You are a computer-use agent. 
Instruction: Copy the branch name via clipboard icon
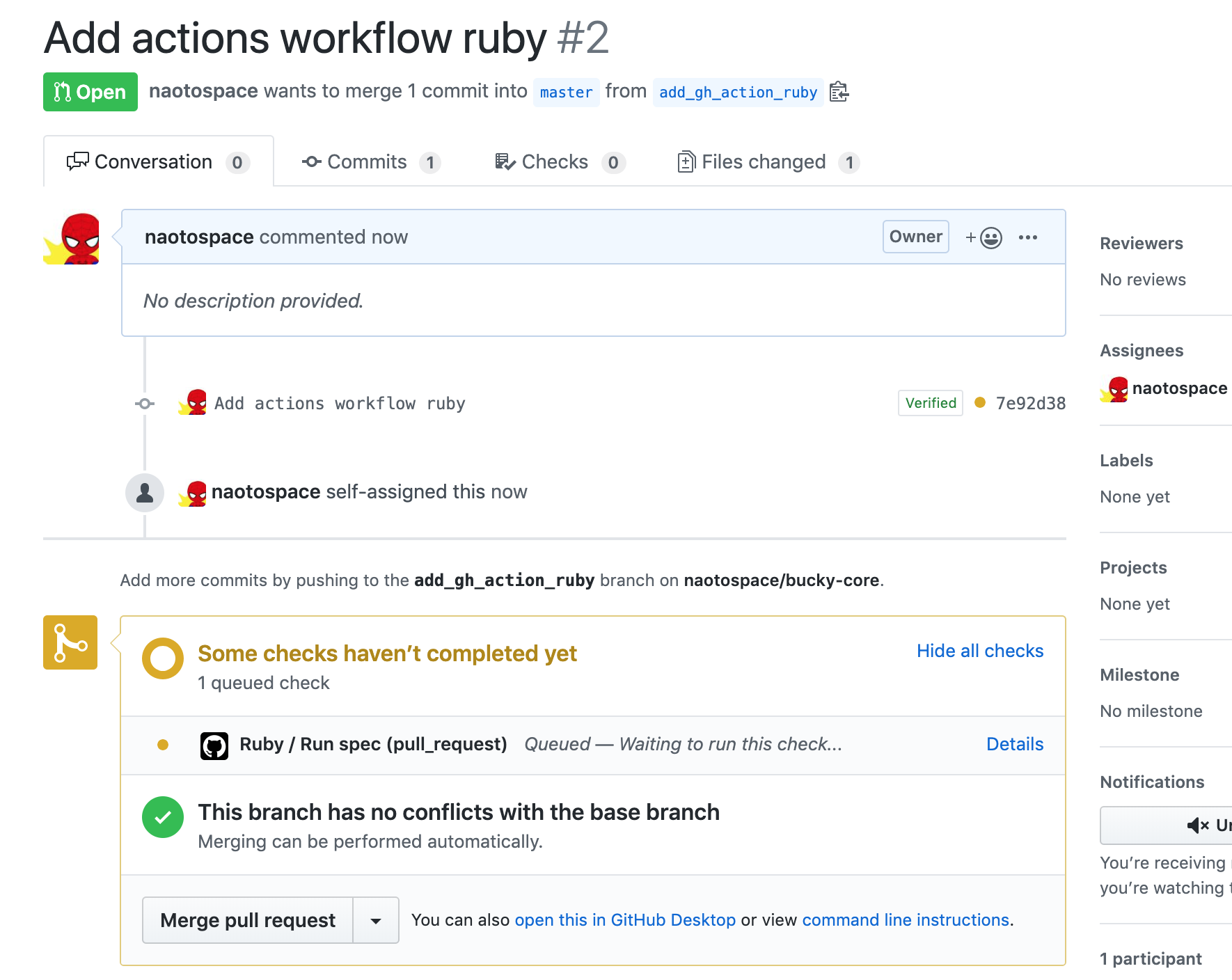coord(839,92)
